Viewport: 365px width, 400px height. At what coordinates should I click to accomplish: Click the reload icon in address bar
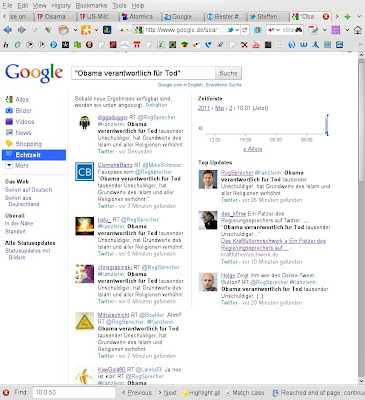[245, 30]
